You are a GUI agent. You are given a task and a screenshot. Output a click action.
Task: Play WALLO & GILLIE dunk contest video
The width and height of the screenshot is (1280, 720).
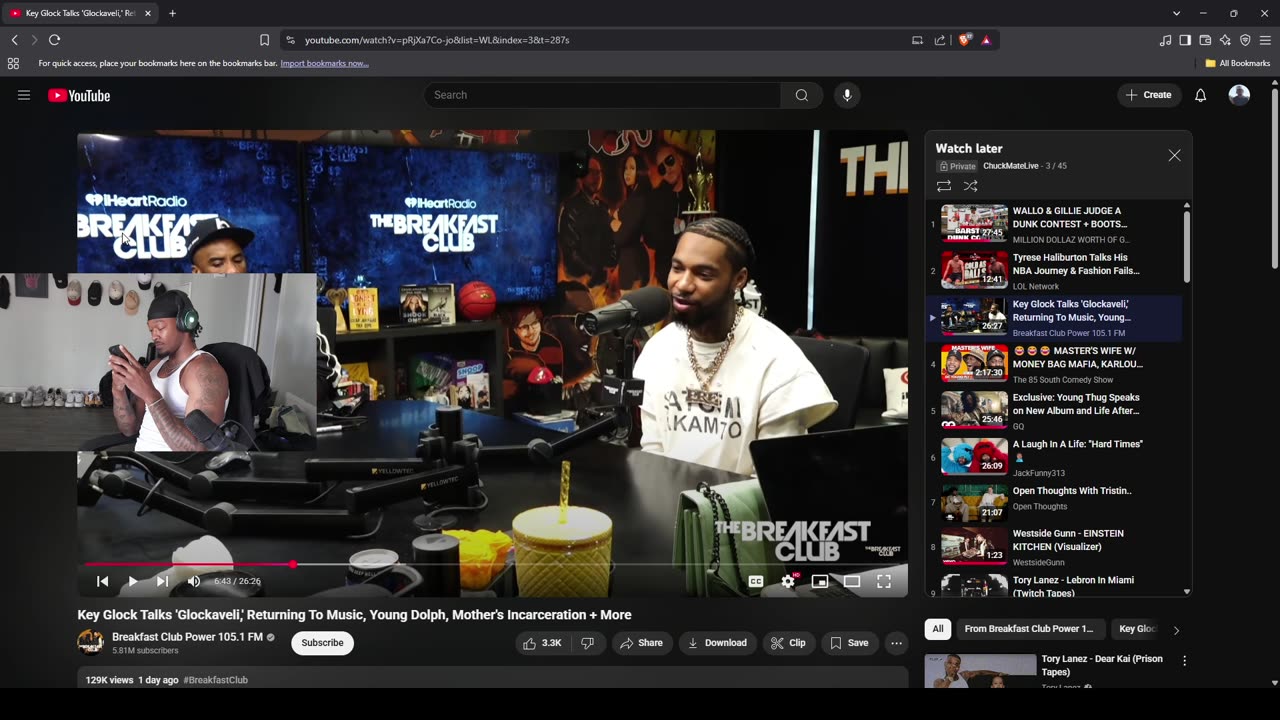pos(1054,224)
